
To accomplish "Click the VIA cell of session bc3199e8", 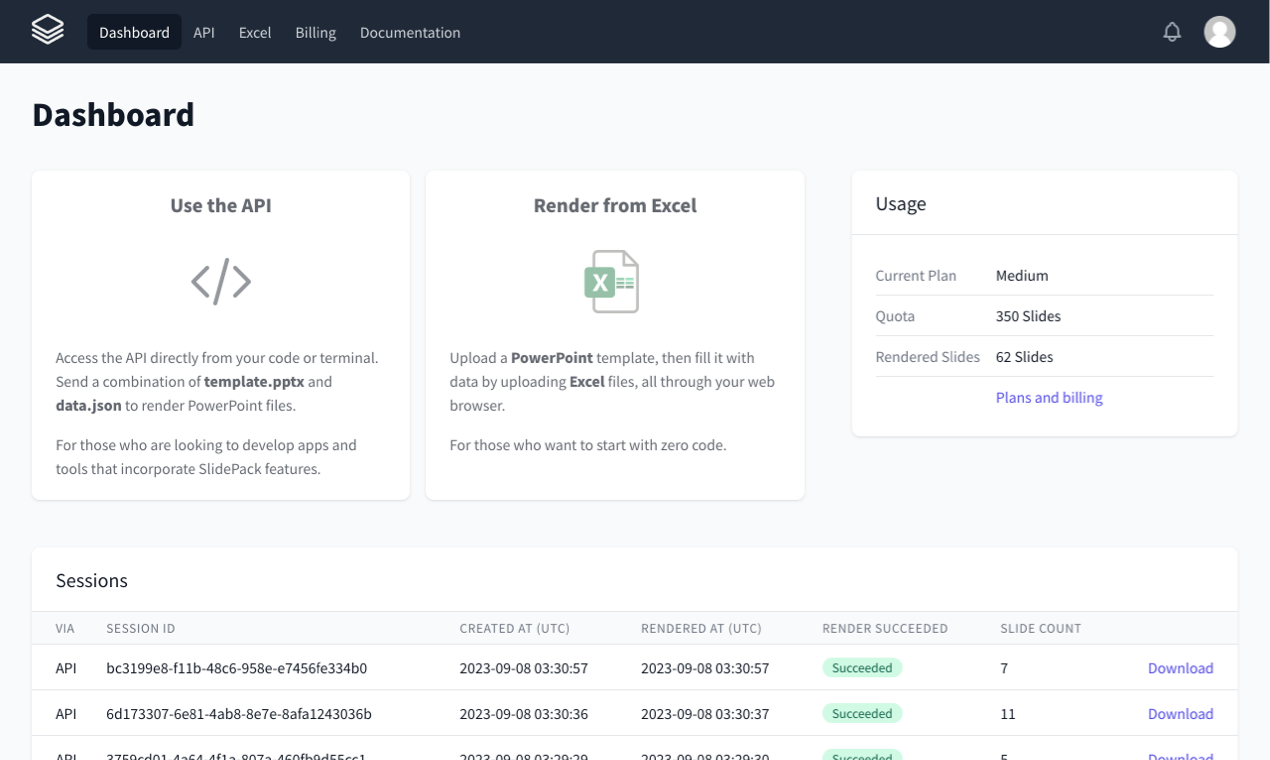I will [66, 668].
